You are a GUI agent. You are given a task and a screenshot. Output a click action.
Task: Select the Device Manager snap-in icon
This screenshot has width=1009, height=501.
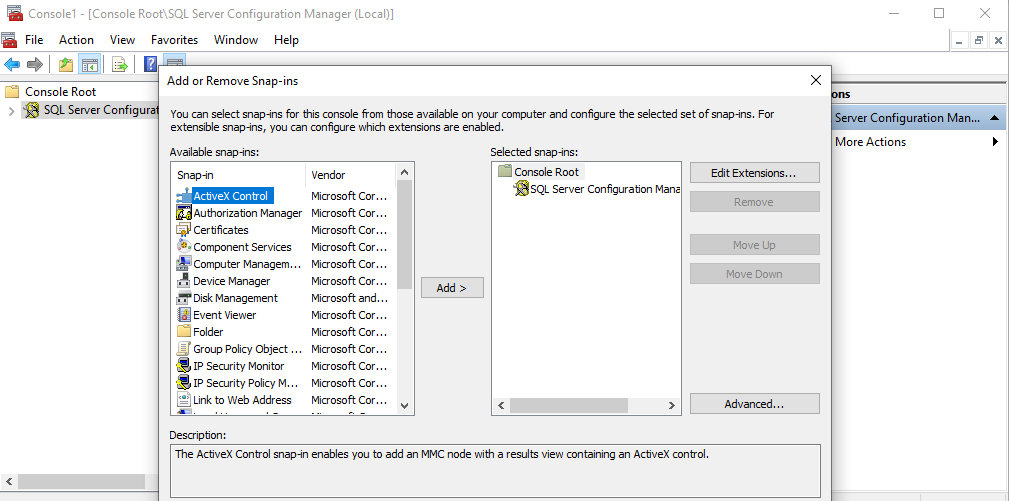(183, 281)
